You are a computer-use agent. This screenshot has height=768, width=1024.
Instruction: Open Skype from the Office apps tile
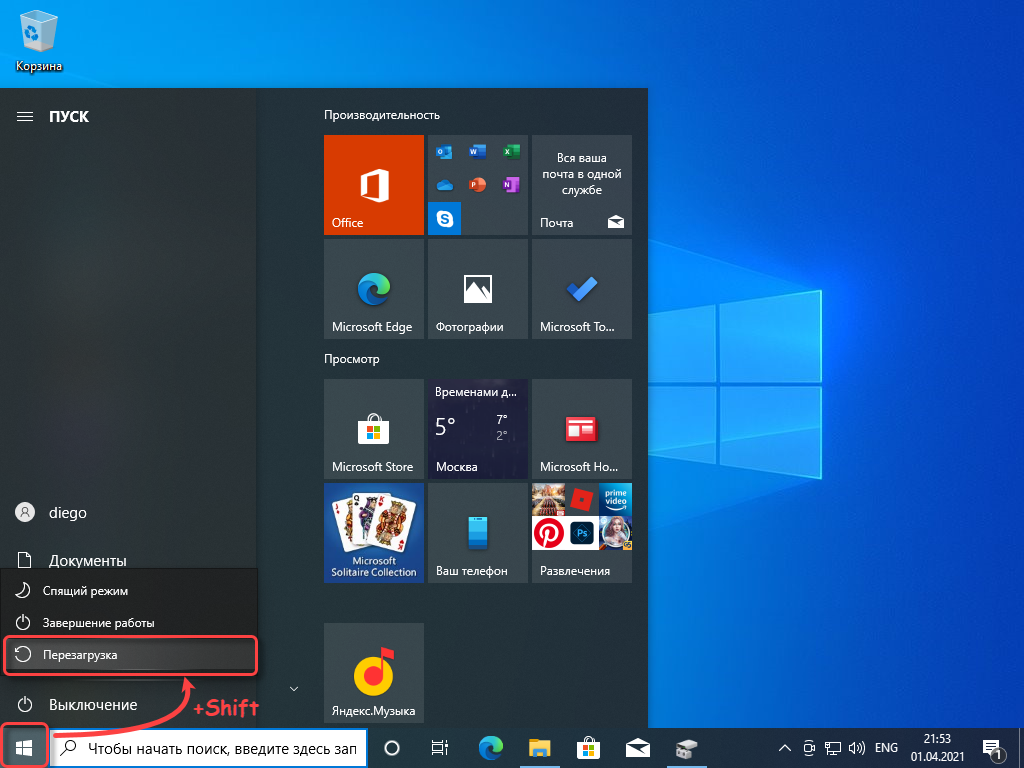click(x=444, y=218)
